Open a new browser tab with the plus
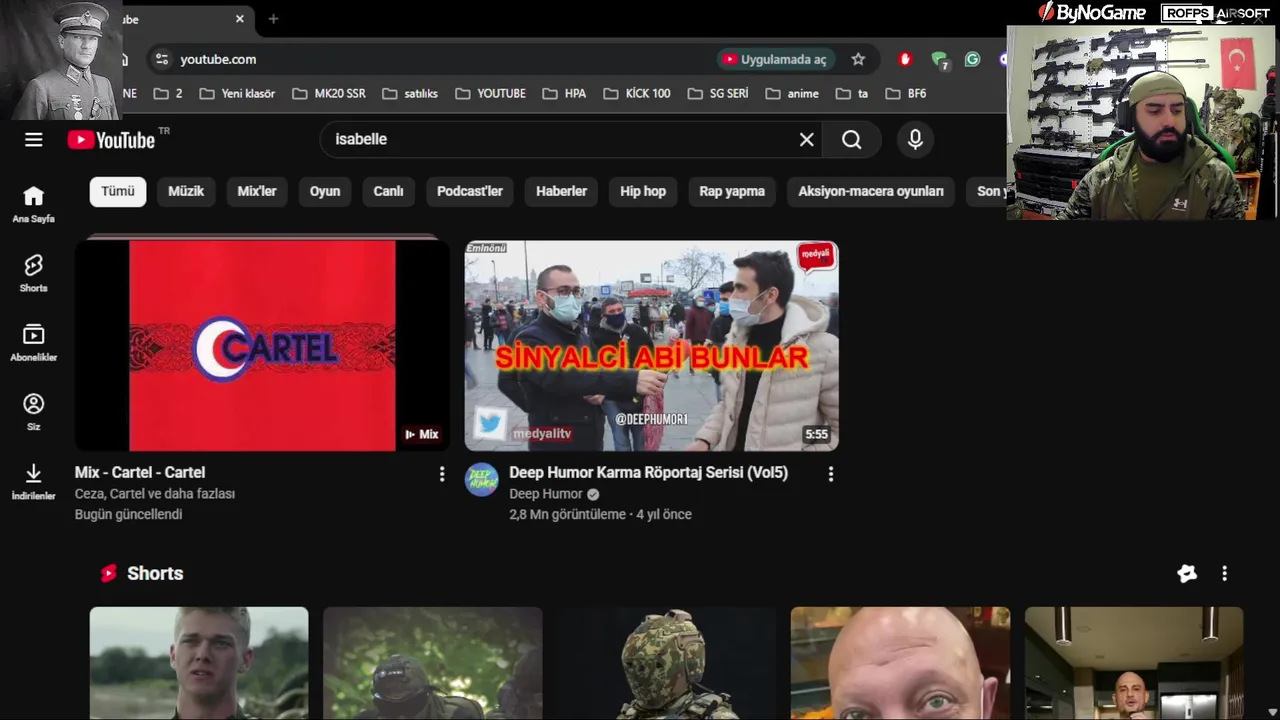Screen dimensions: 1280x720 click(273, 19)
